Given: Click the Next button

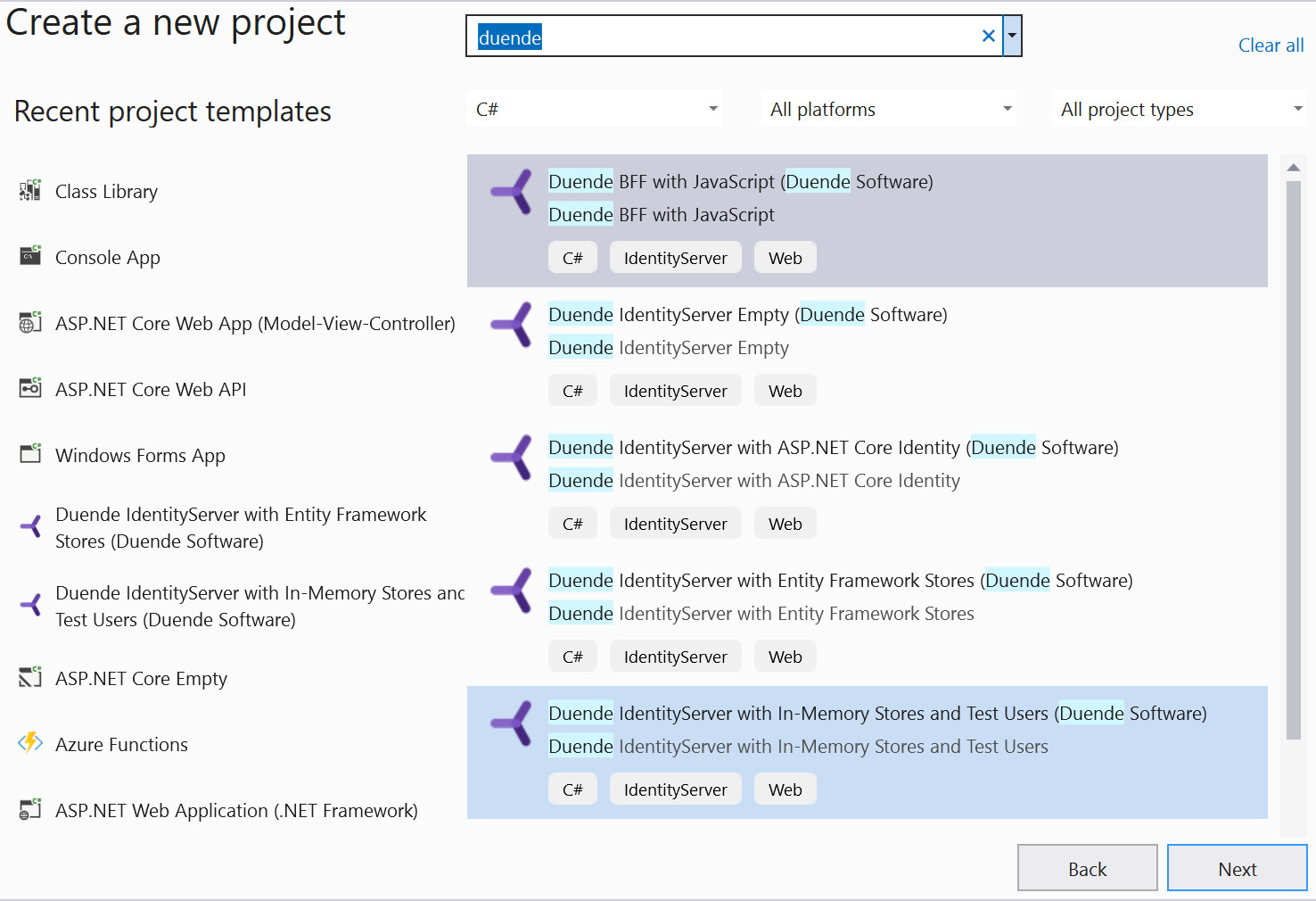Looking at the screenshot, I should 1237,868.
